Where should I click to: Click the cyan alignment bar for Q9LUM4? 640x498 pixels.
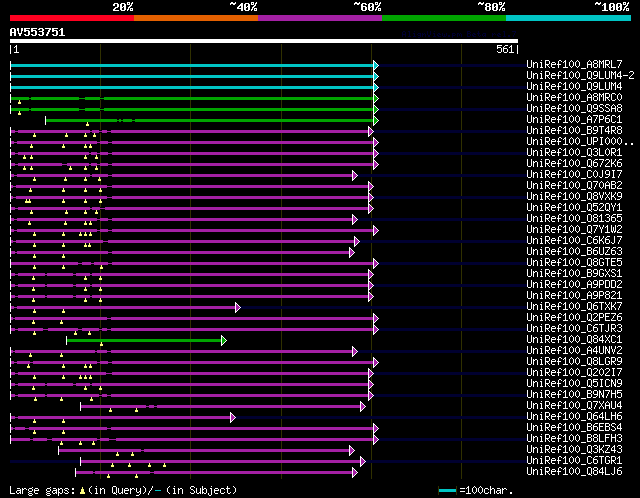[192, 87]
